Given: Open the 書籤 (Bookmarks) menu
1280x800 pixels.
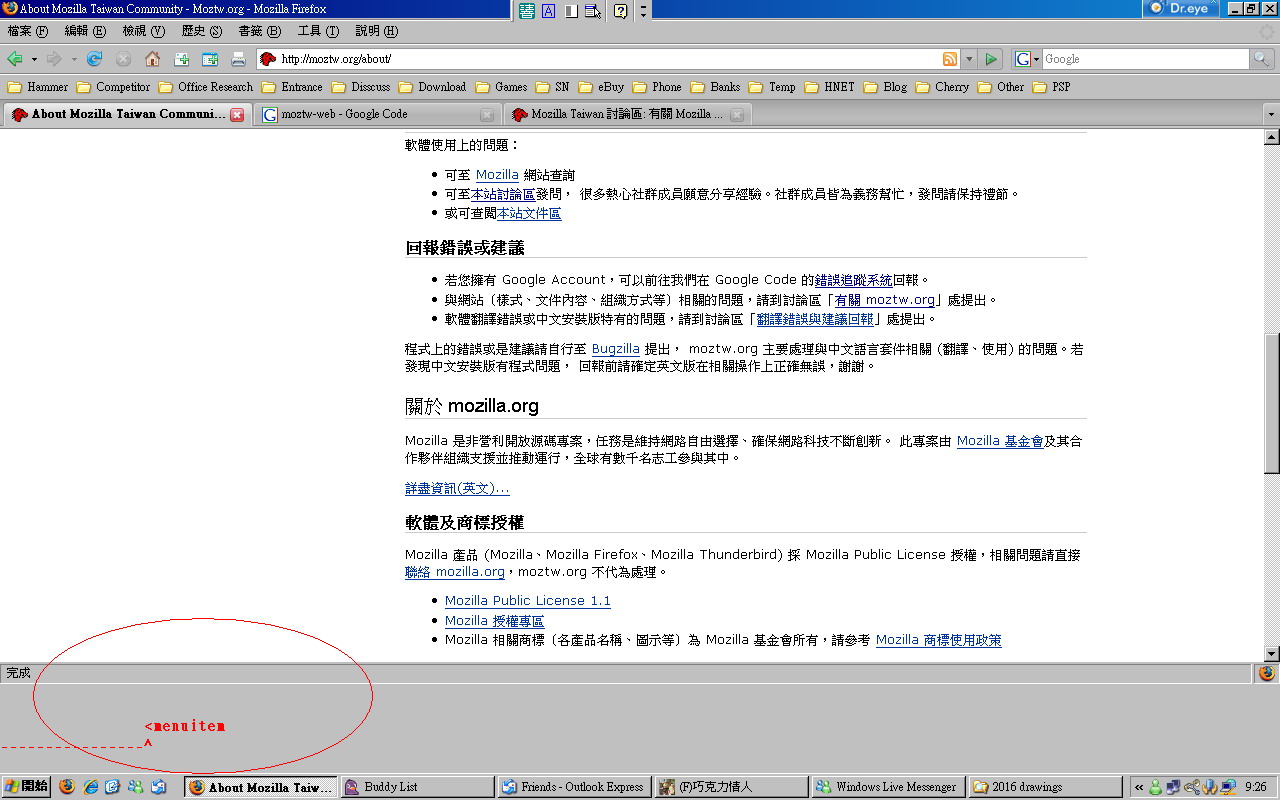Looking at the screenshot, I should pos(258,31).
